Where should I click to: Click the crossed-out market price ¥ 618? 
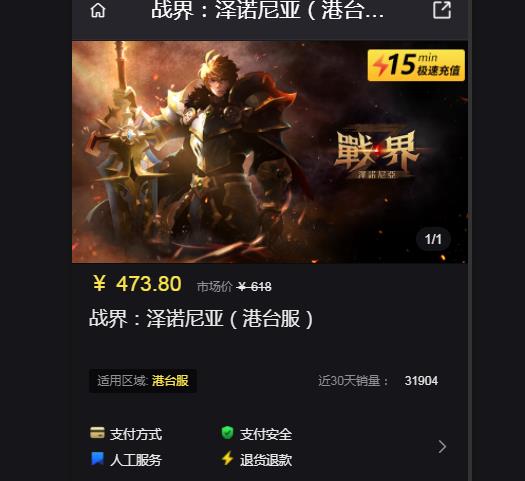[254, 287]
